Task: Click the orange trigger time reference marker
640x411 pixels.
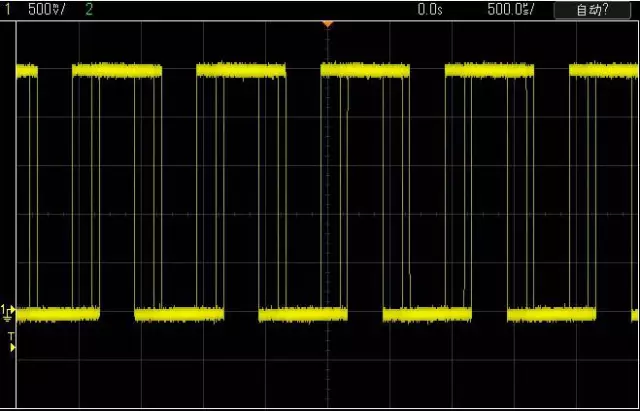Action: (x=327, y=24)
